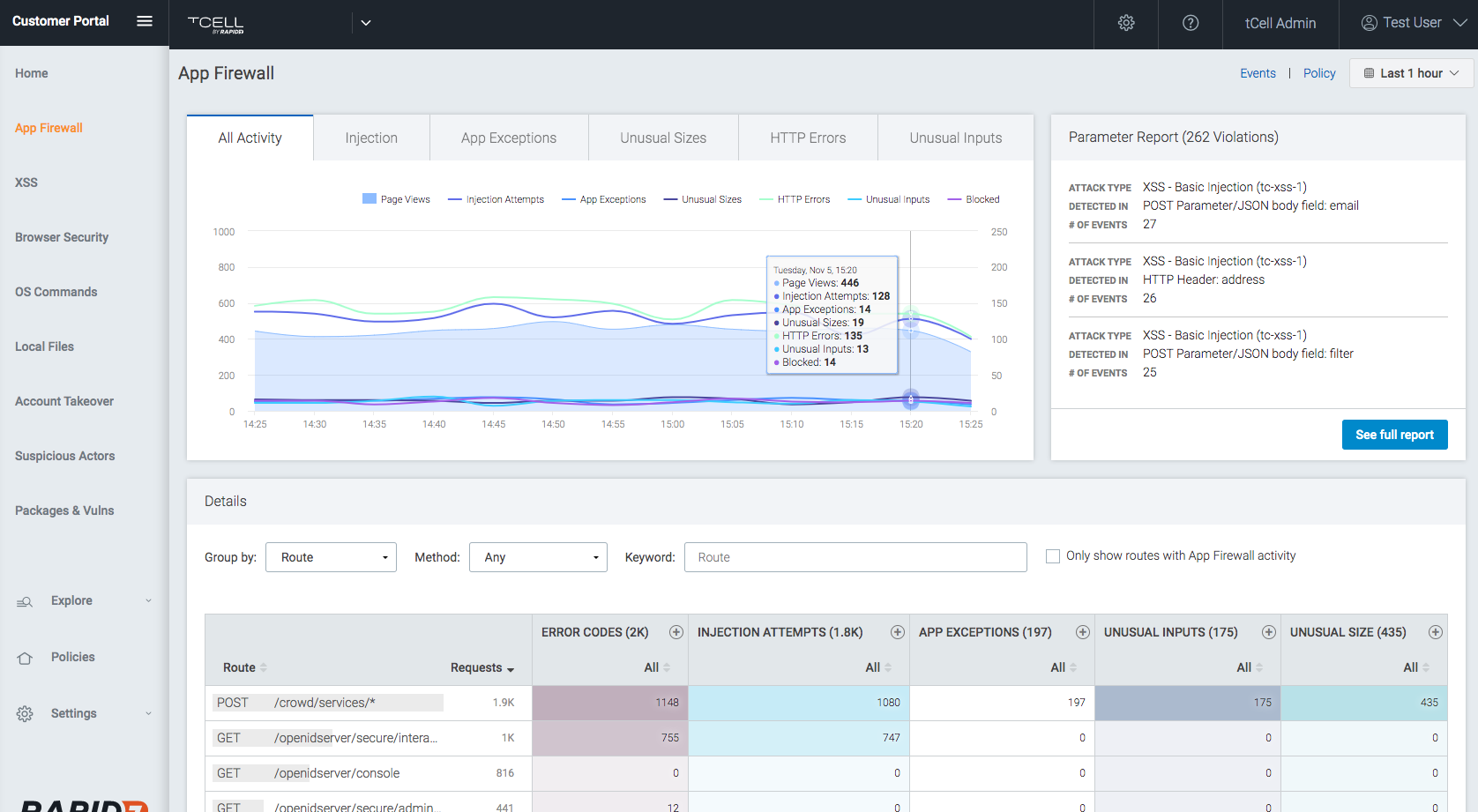Image resolution: width=1478 pixels, height=812 pixels.
Task: Open XSS in sidebar
Action: tap(26, 183)
